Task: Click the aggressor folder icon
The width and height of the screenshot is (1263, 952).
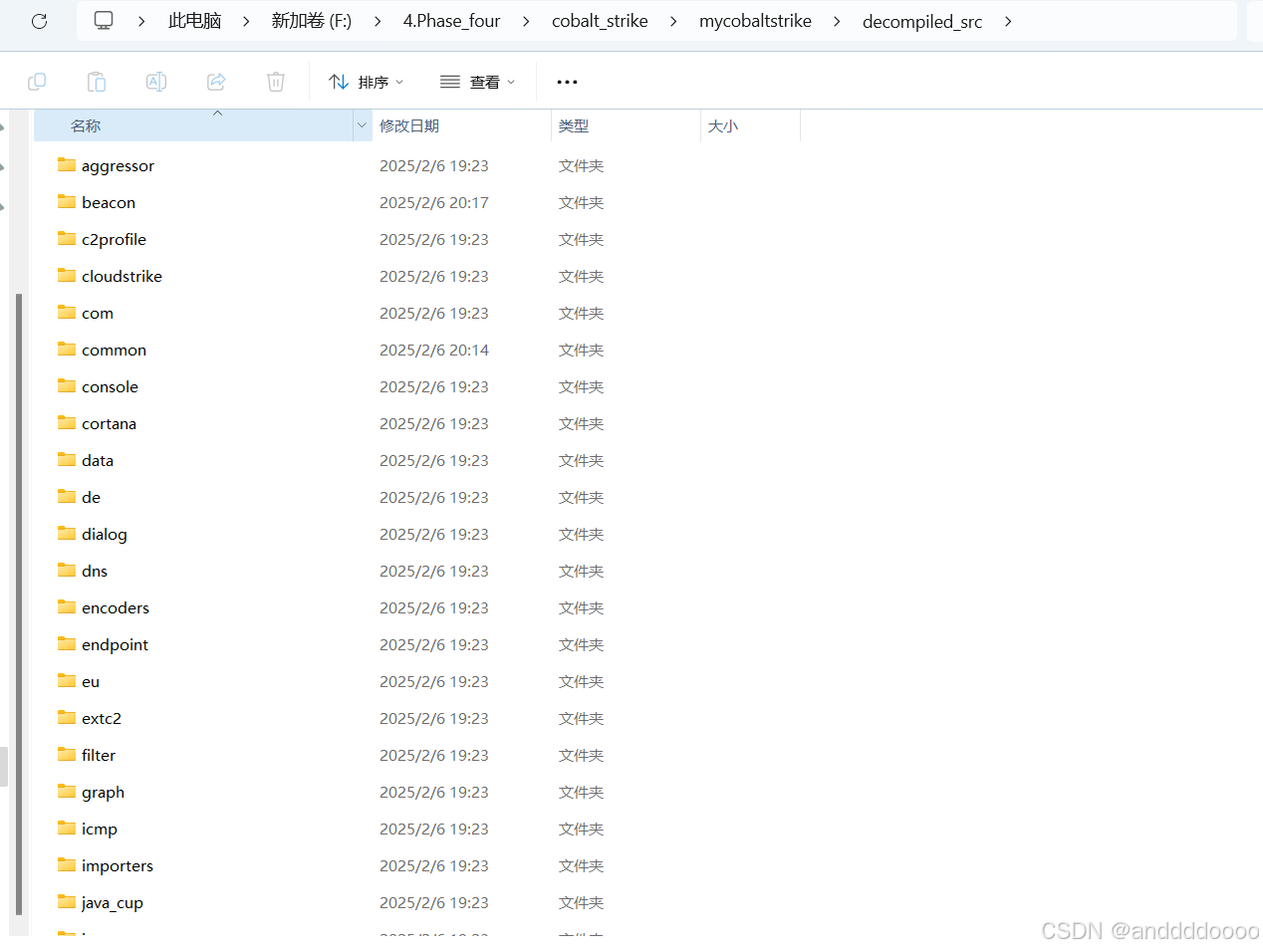Action: pyautogui.click(x=67, y=165)
